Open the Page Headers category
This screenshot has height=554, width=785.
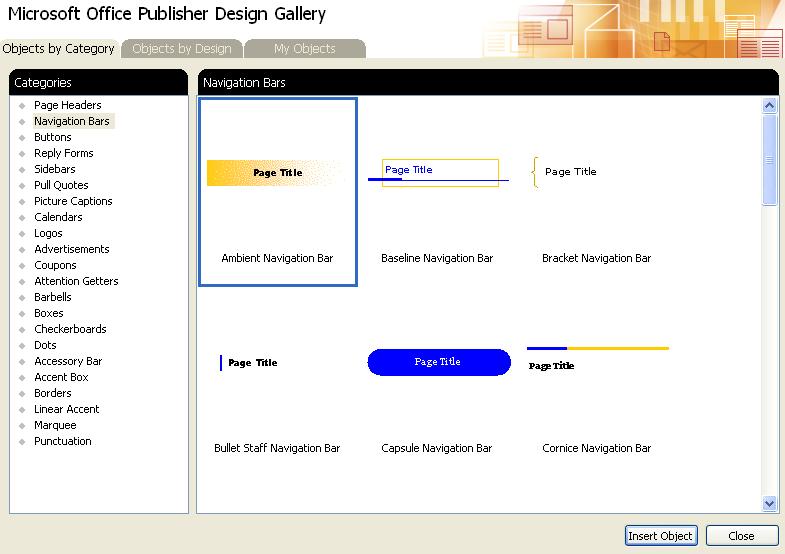pyautogui.click(x=67, y=105)
